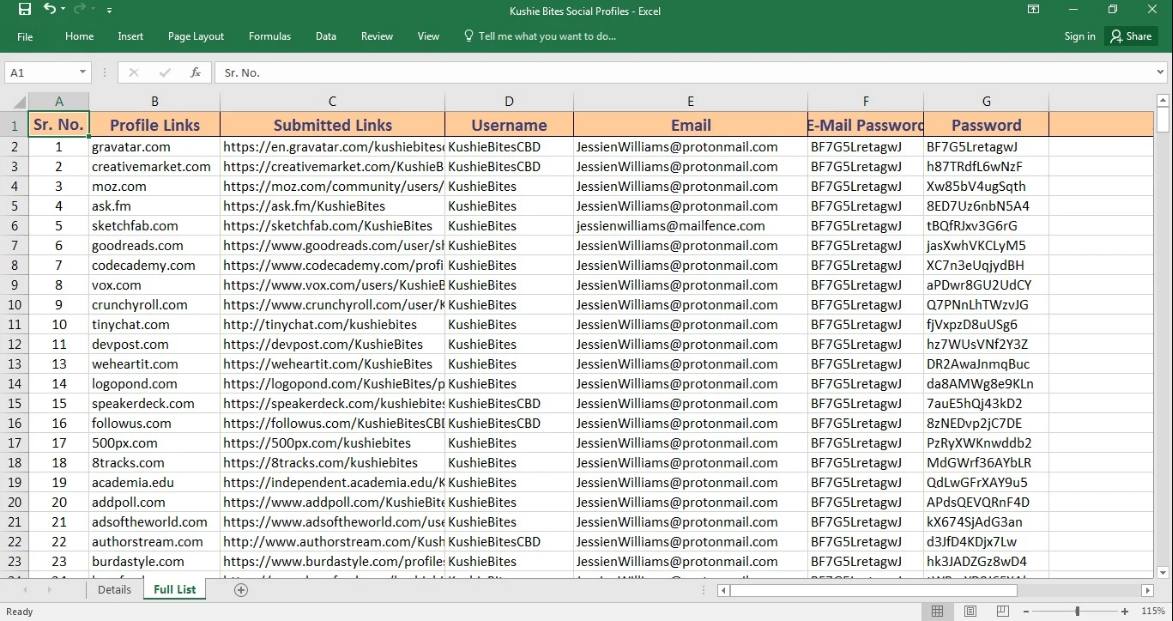The height and width of the screenshot is (621, 1173).
Task: Open the Formulas ribbon tab
Action: (x=269, y=37)
